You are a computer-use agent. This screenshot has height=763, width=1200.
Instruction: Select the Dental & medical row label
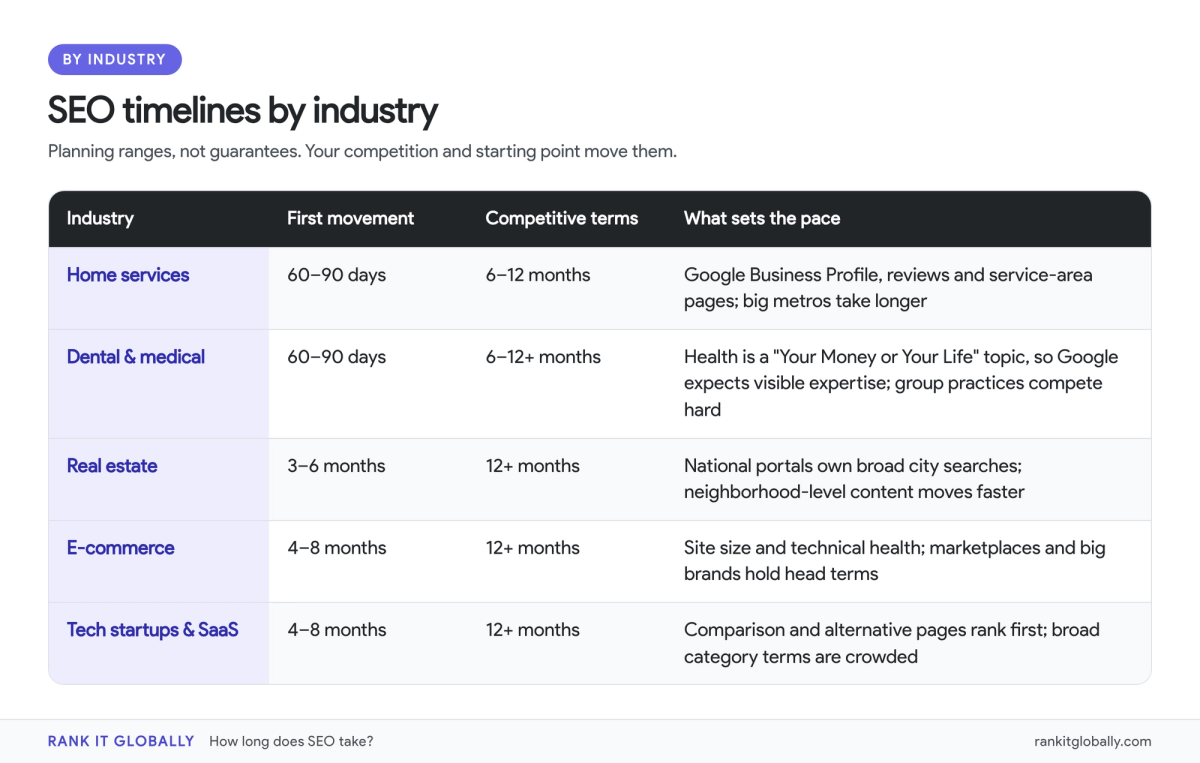(x=136, y=357)
